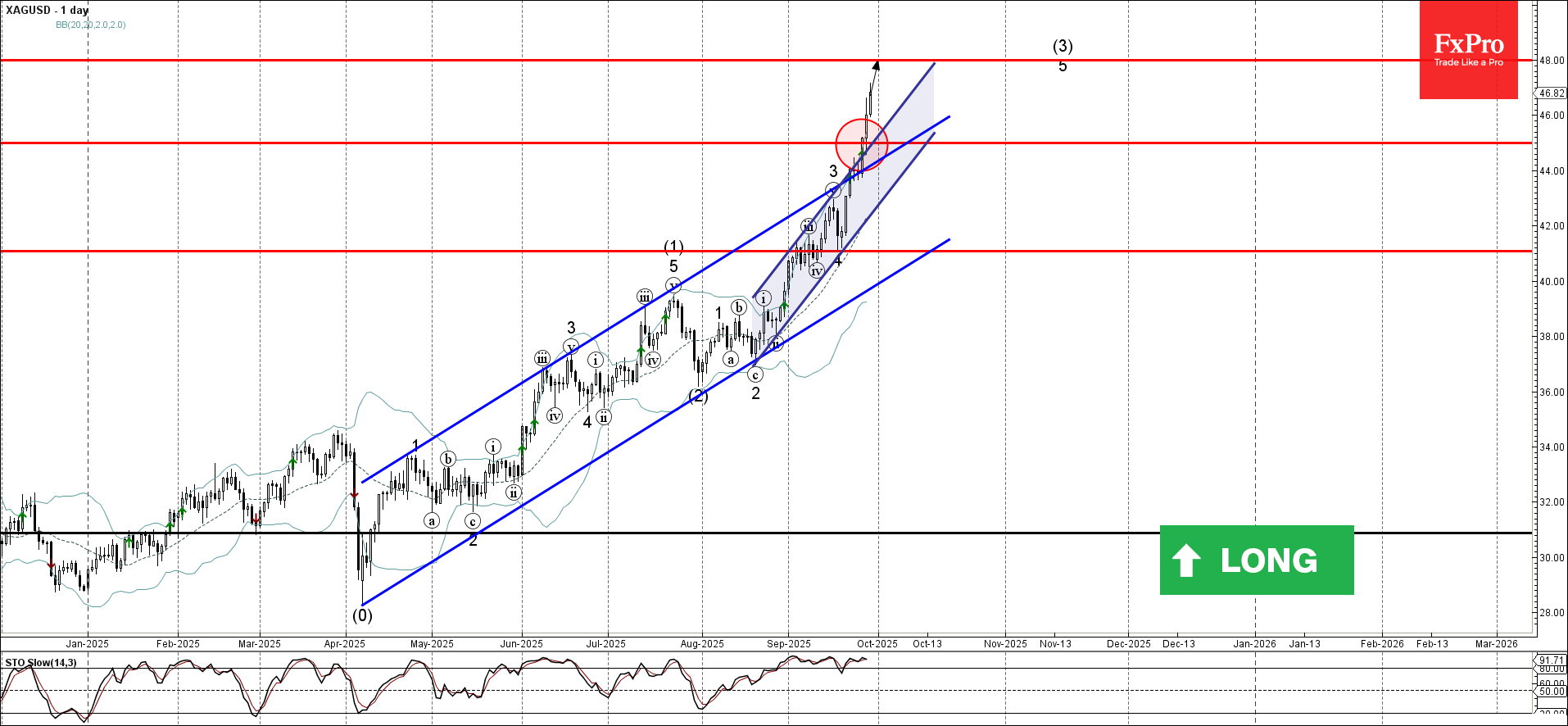Select the (1) wave label near the July peak
Screen dimensions: 1568x726
pyautogui.click(x=673, y=247)
